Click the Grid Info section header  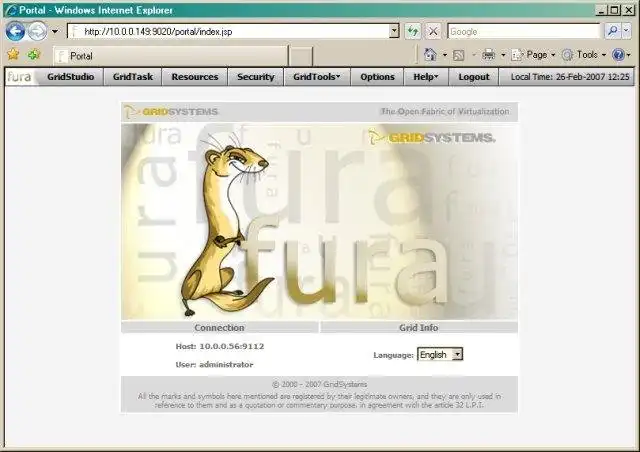[419, 327]
